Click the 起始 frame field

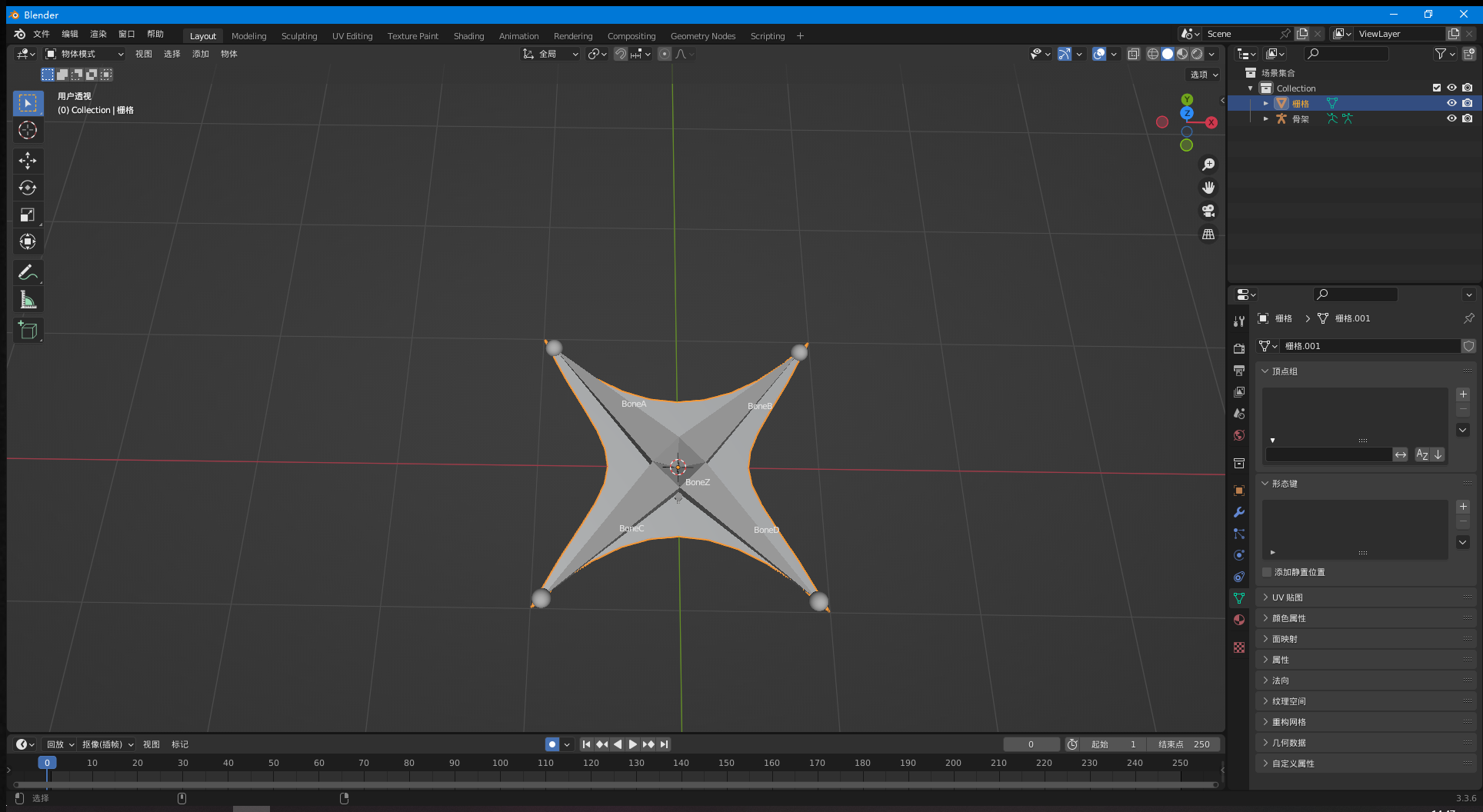coord(1113,744)
